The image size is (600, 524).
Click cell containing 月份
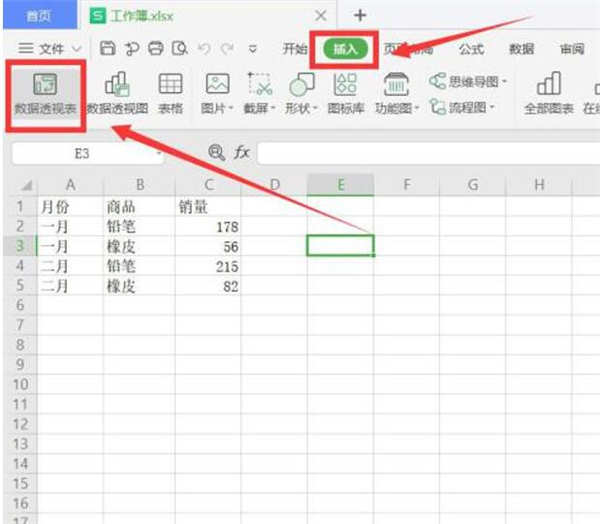(x=70, y=207)
